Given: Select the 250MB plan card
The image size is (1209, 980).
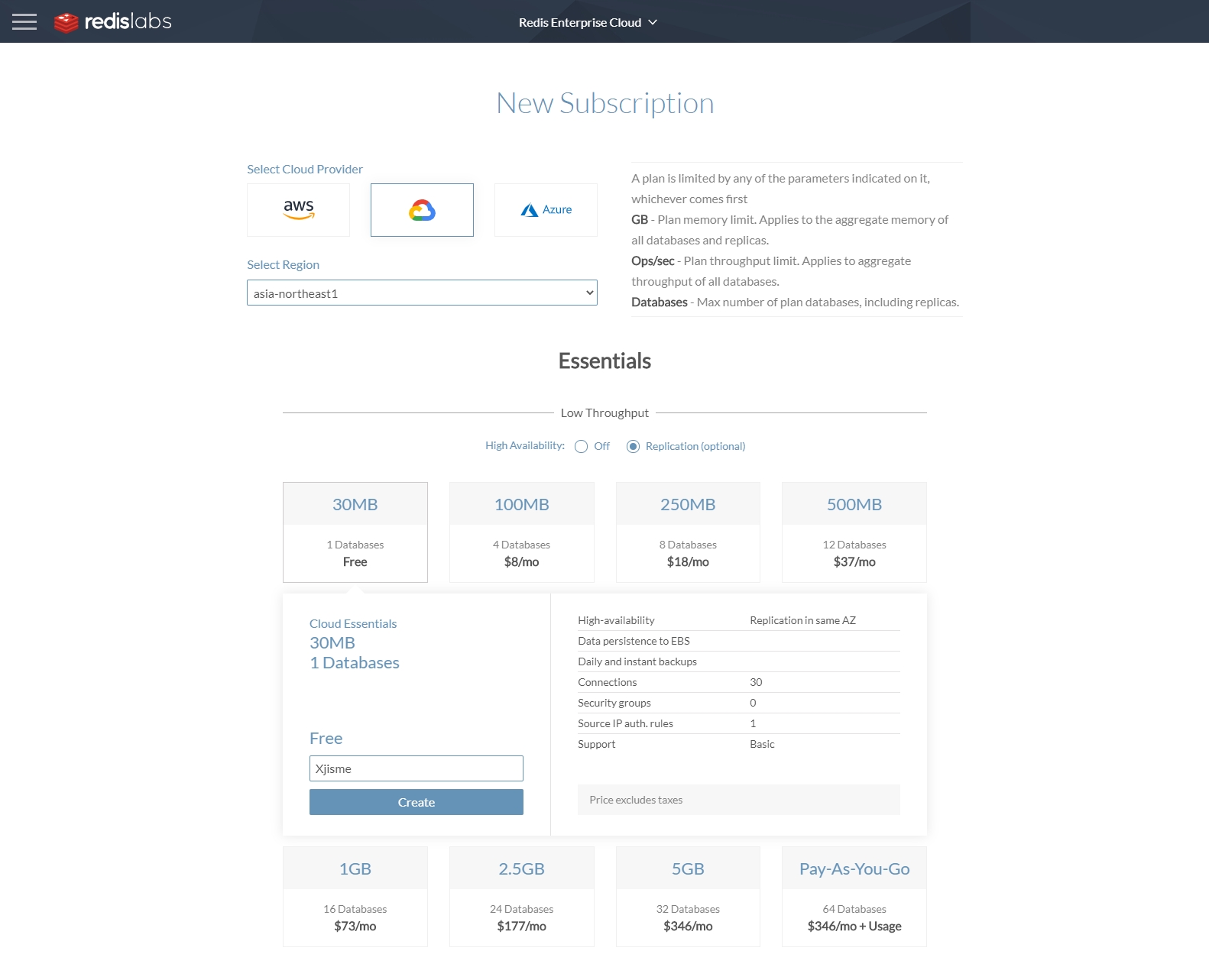Looking at the screenshot, I should (688, 532).
